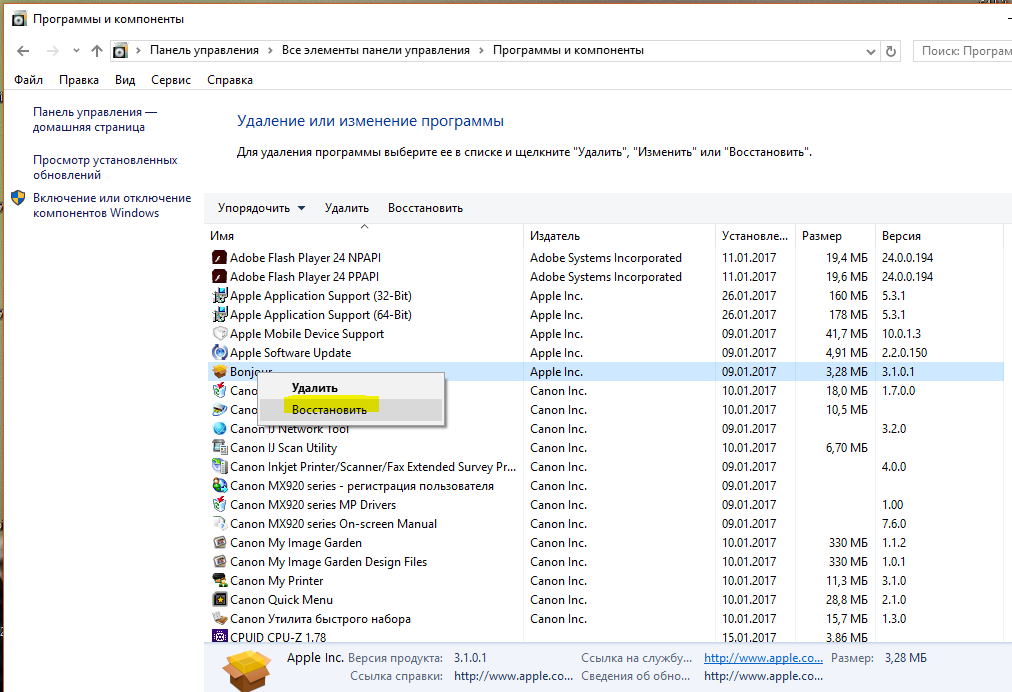1012x692 pixels.
Task: Click the Canon Утилита быстрого набора icon
Action: click(219, 618)
